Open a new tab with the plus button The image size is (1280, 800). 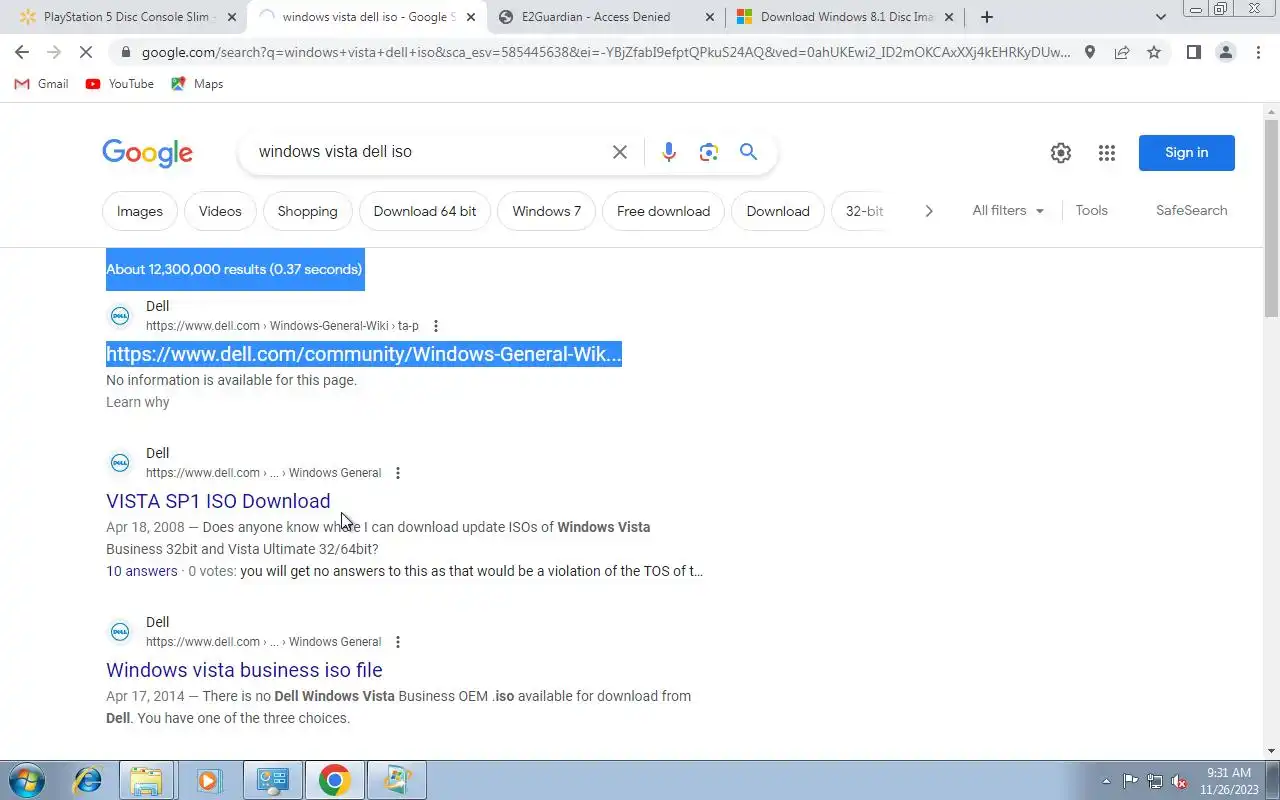(x=987, y=17)
